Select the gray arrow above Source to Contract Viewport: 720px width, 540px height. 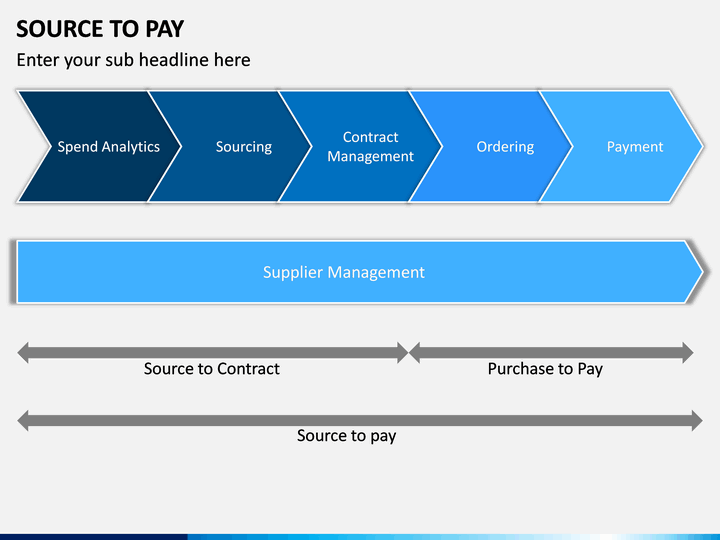(213, 353)
